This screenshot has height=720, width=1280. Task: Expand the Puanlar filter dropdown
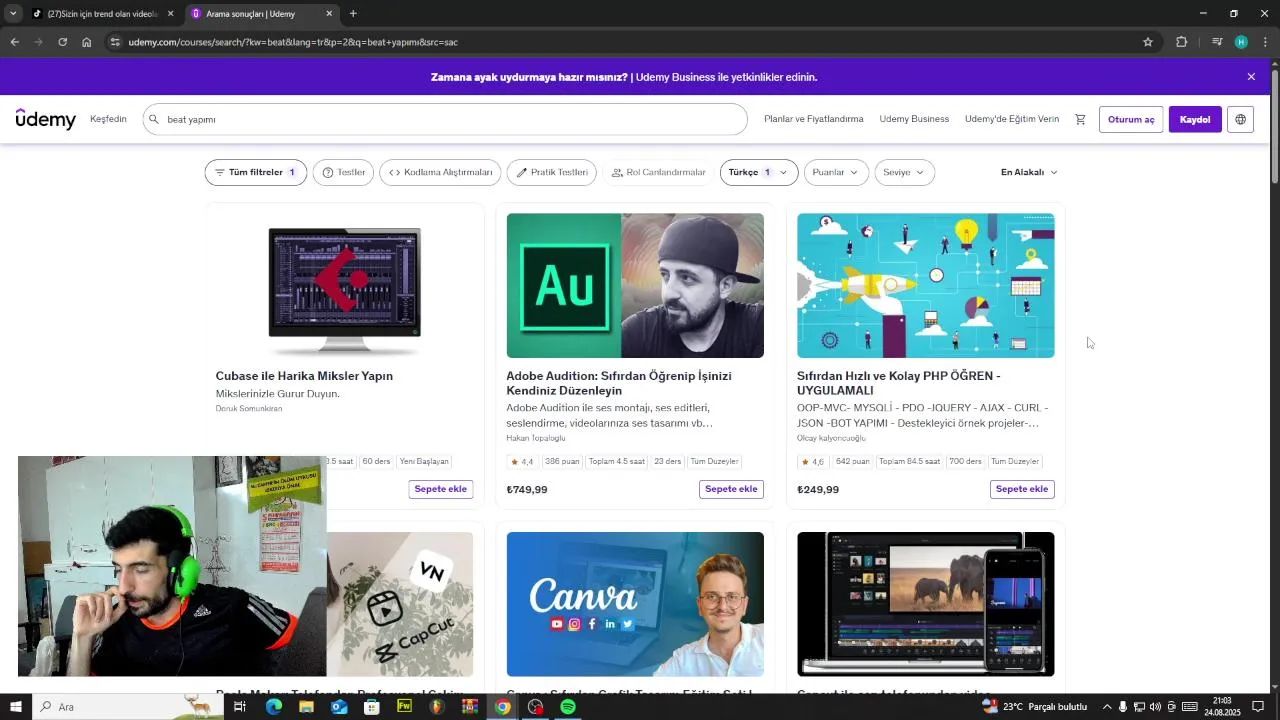(836, 172)
